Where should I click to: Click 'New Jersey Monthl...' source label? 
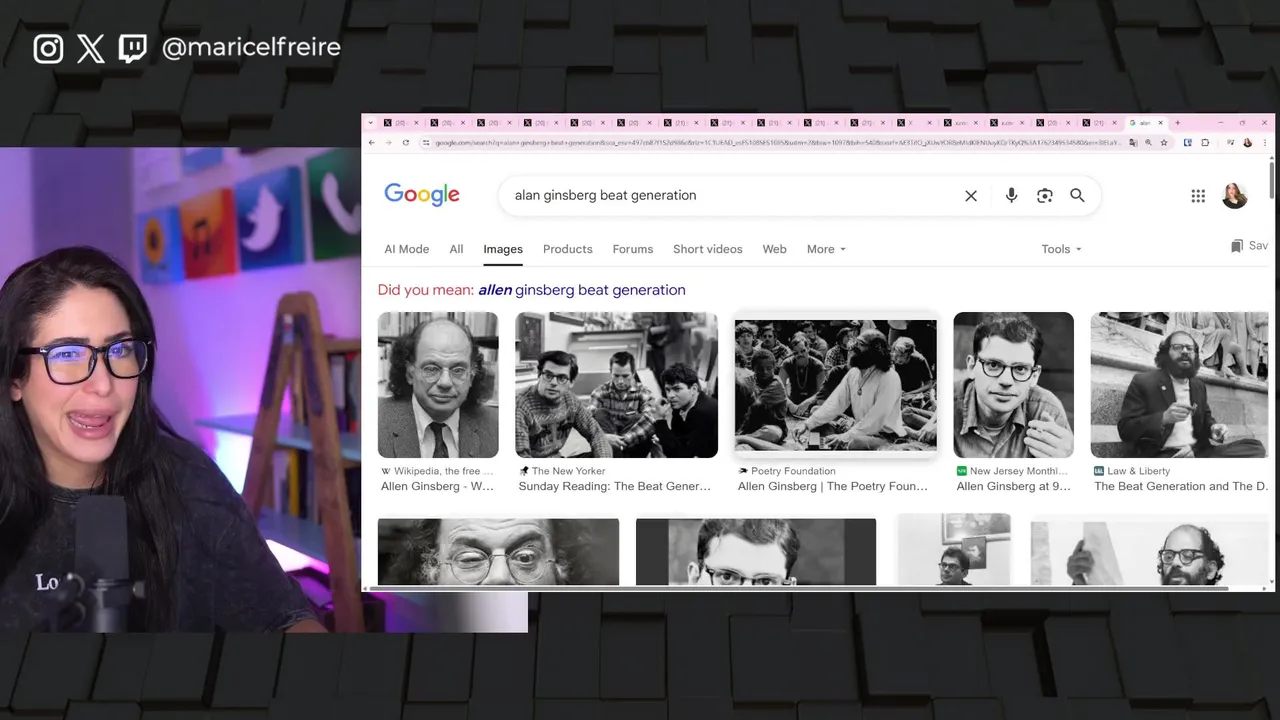tap(1018, 471)
